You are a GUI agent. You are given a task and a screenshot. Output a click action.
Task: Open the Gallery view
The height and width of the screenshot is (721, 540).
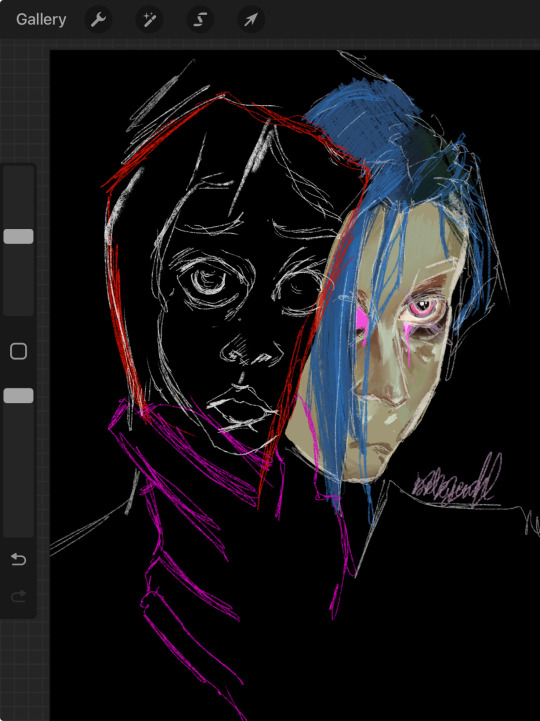pyautogui.click(x=41, y=19)
